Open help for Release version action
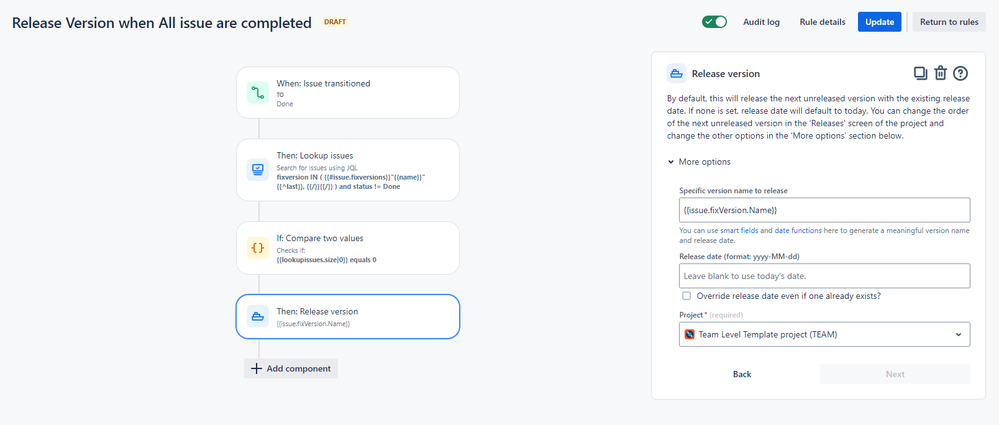999x425 pixels. click(x=960, y=73)
